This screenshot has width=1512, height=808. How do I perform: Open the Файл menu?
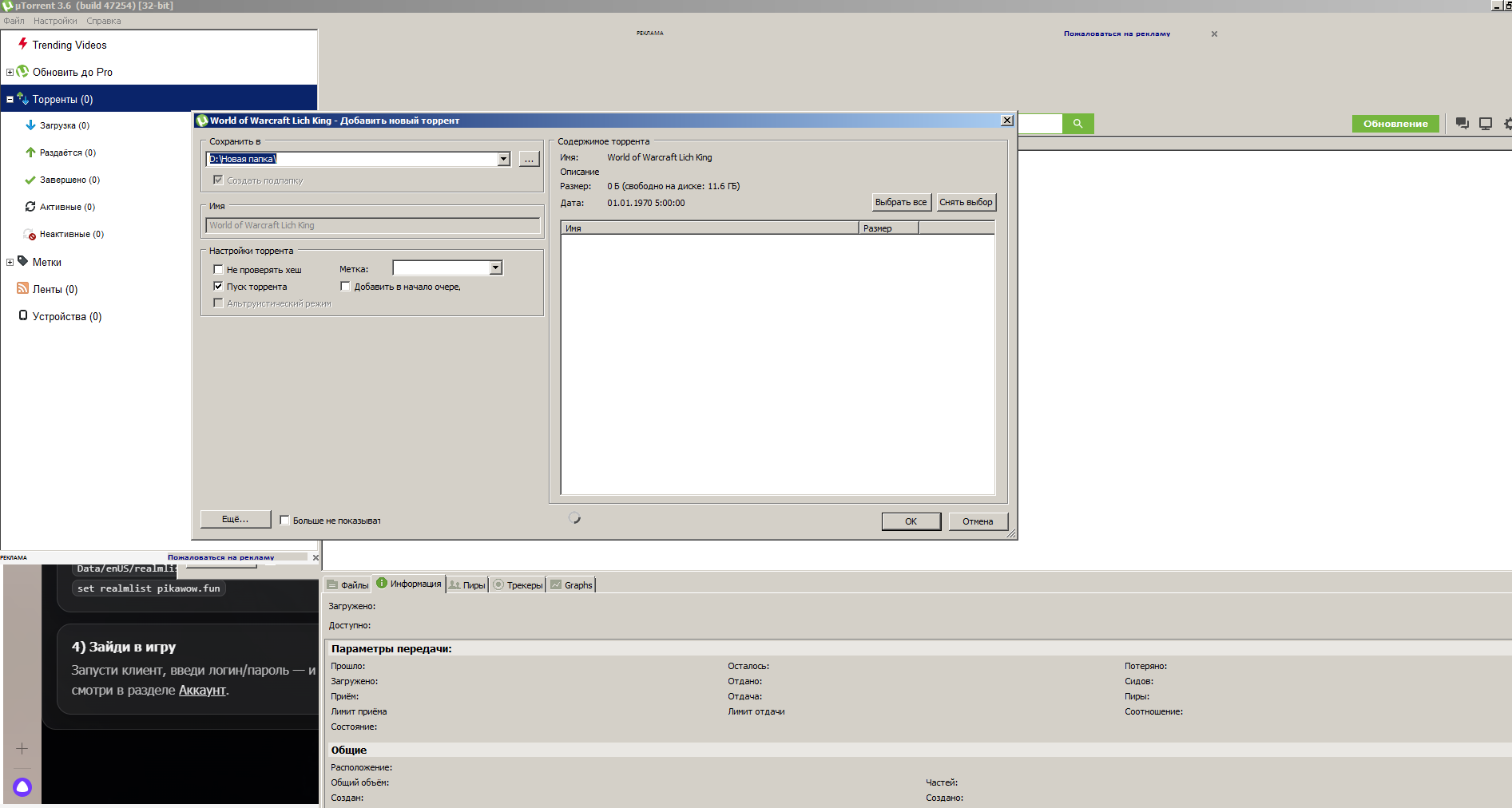[14, 21]
